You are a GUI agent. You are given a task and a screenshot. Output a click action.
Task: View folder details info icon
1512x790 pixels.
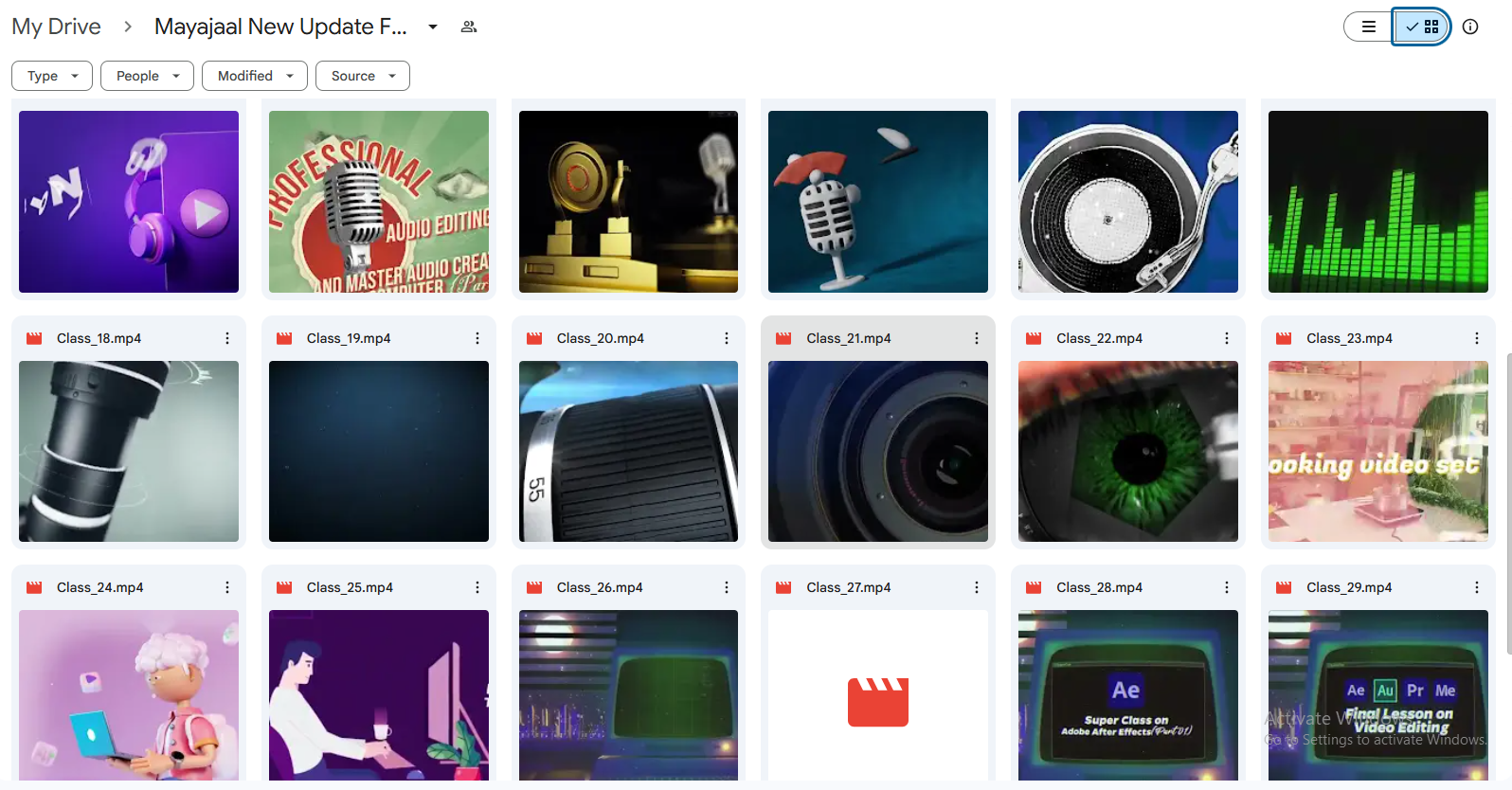(1470, 27)
